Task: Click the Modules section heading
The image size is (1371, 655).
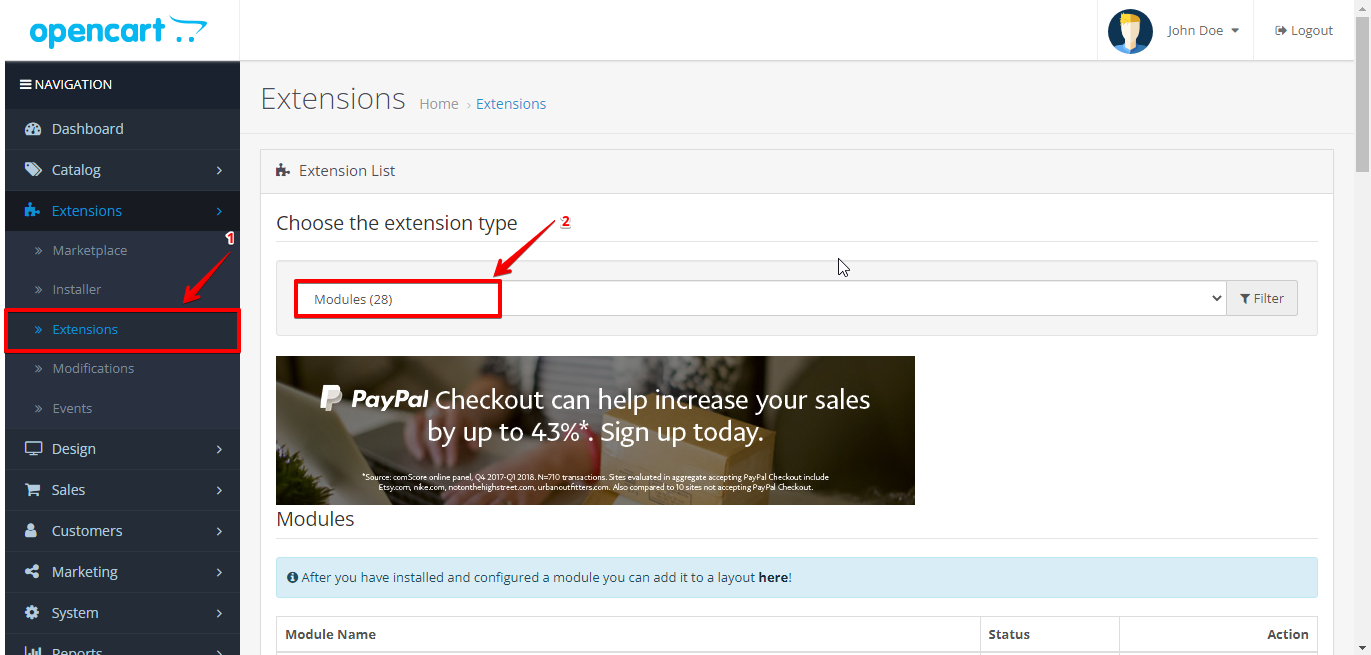Action: [315, 519]
